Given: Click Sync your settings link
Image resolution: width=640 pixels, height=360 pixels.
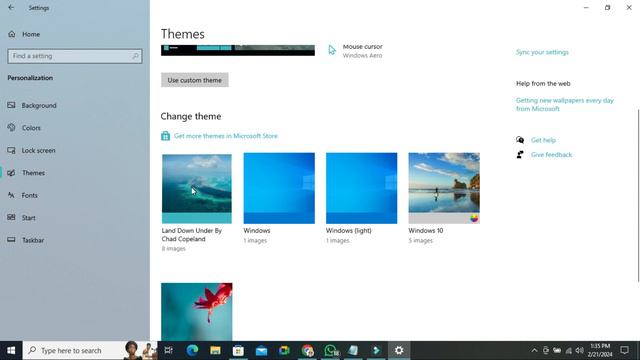Looking at the screenshot, I should (x=542, y=52).
